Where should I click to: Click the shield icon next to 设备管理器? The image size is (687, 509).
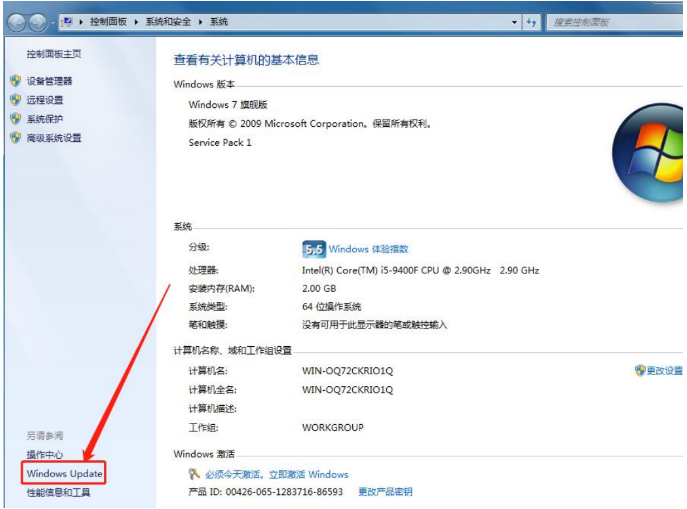click(x=15, y=81)
